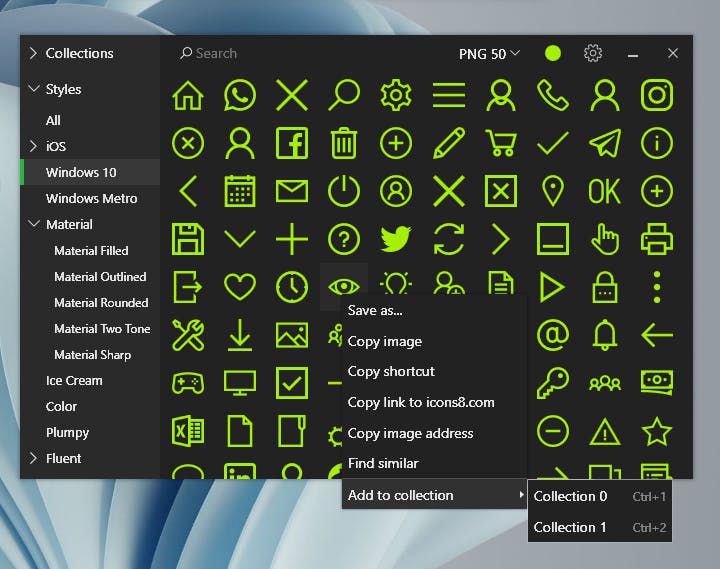Image resolution: width=720 pixels, height=569 pixels.
Task: Select the wrench and screwdriver tools icon
Action: 188,335
